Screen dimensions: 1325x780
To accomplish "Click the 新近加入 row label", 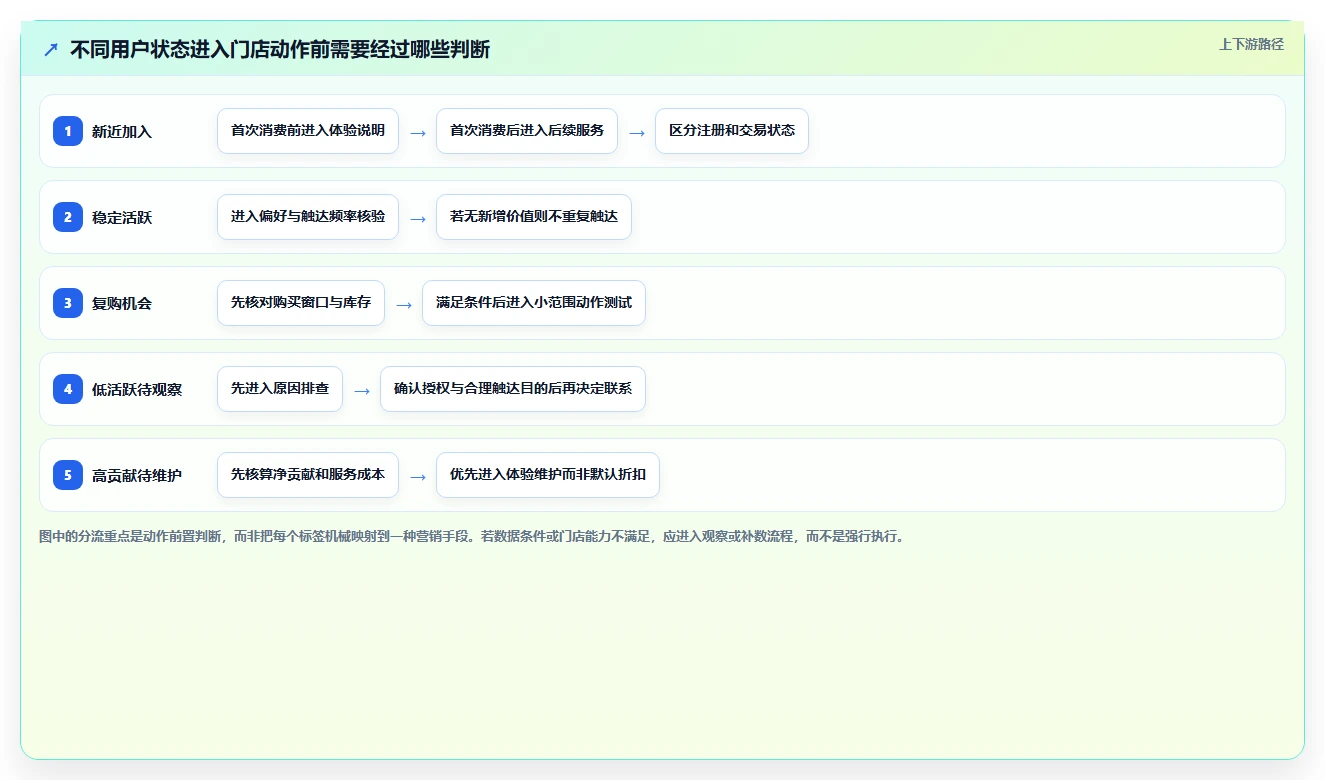I will click(122, 131).
